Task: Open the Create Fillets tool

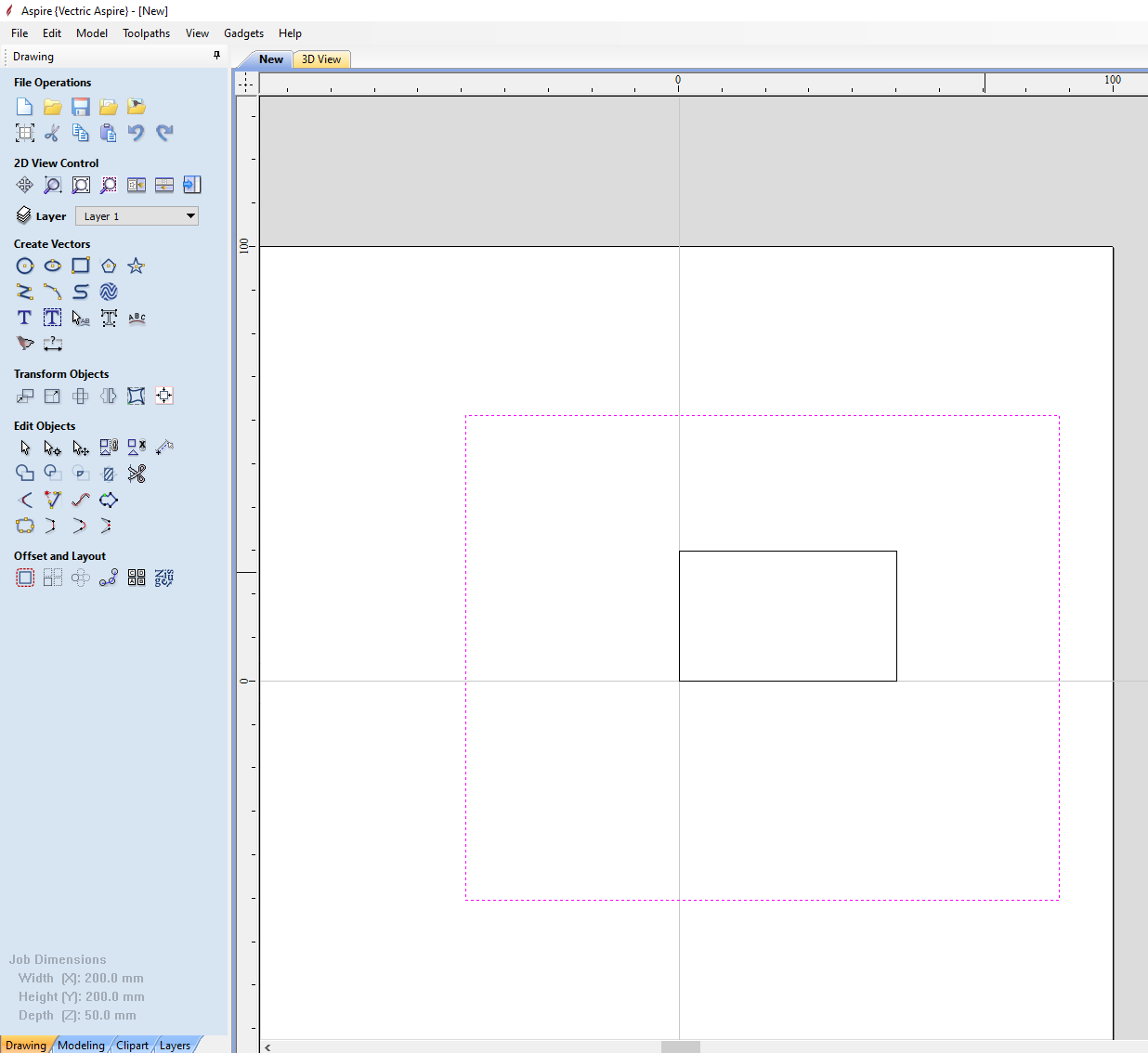Action: [25, 500]
